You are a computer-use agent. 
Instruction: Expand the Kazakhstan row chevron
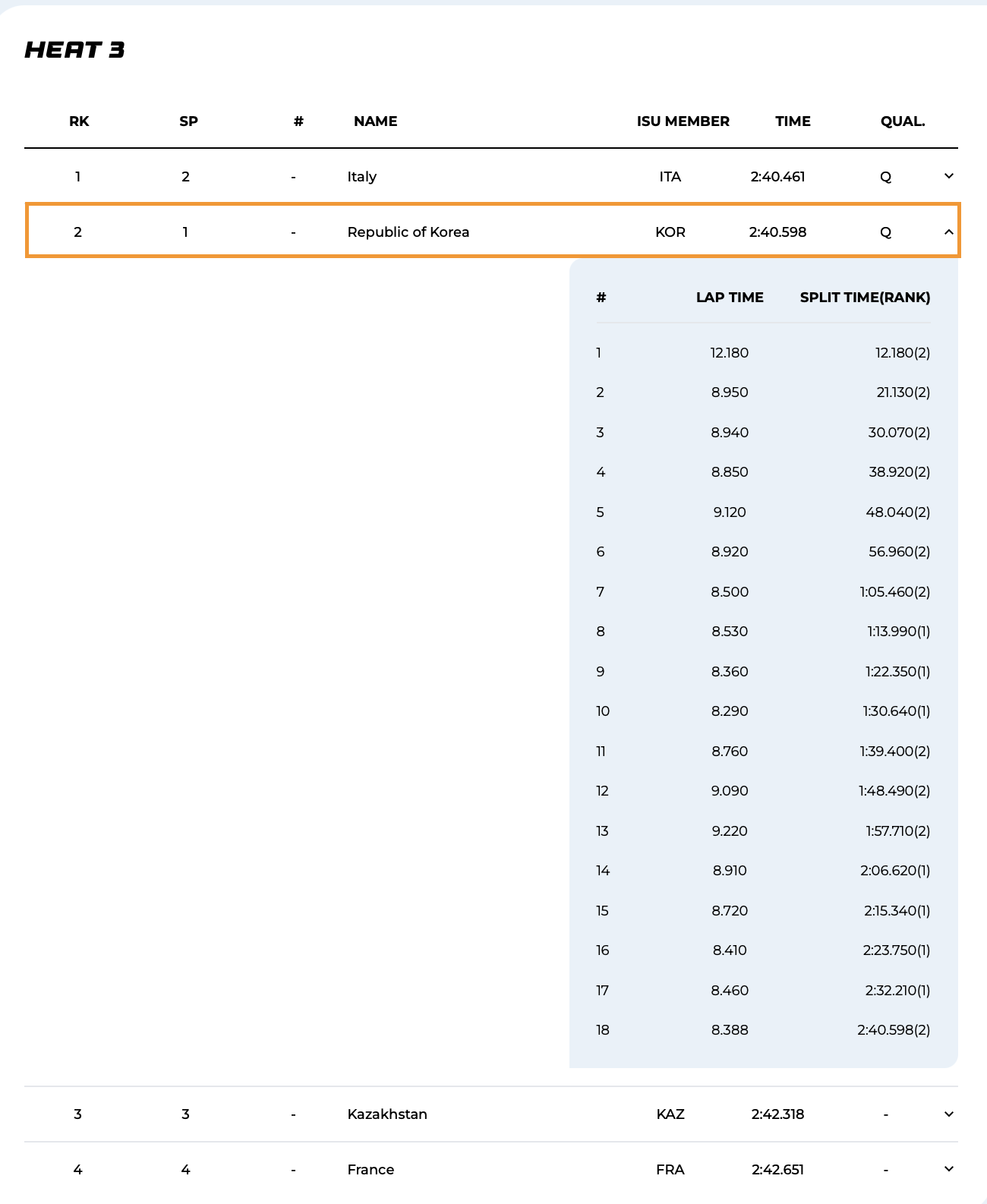948,1114
